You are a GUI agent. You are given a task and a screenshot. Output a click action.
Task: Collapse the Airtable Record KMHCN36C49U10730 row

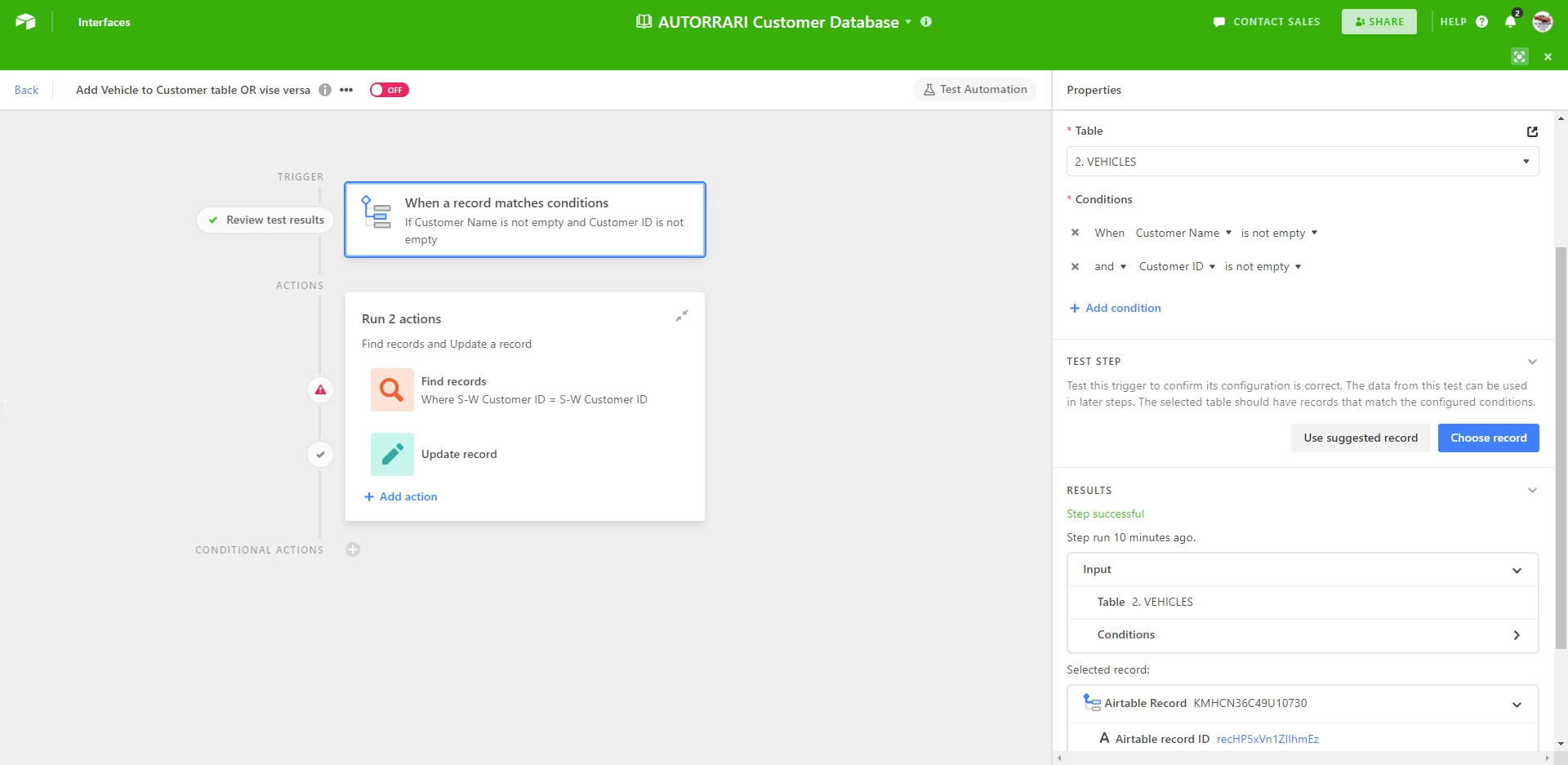tap(1517, 704)
